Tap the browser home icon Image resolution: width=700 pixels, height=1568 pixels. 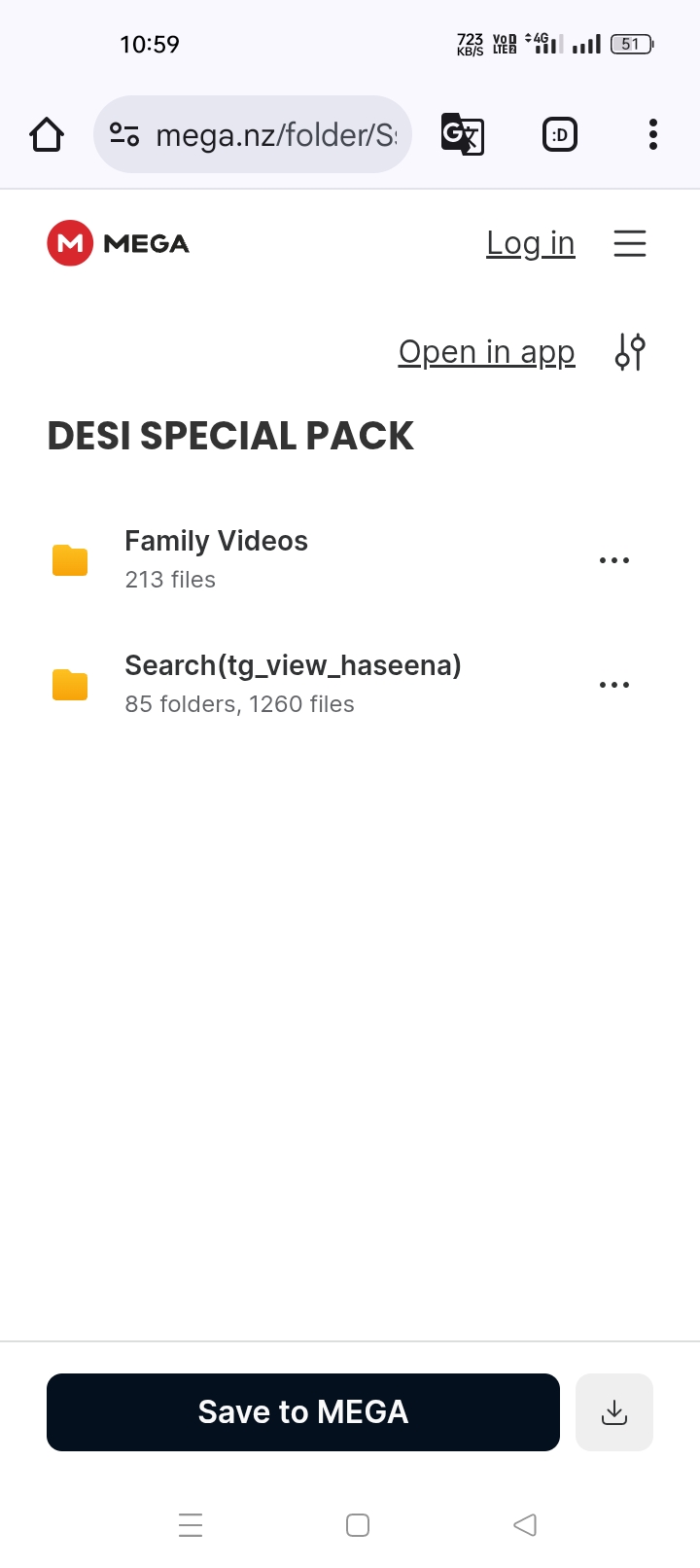pyautogui.click(x=47, y=134)
